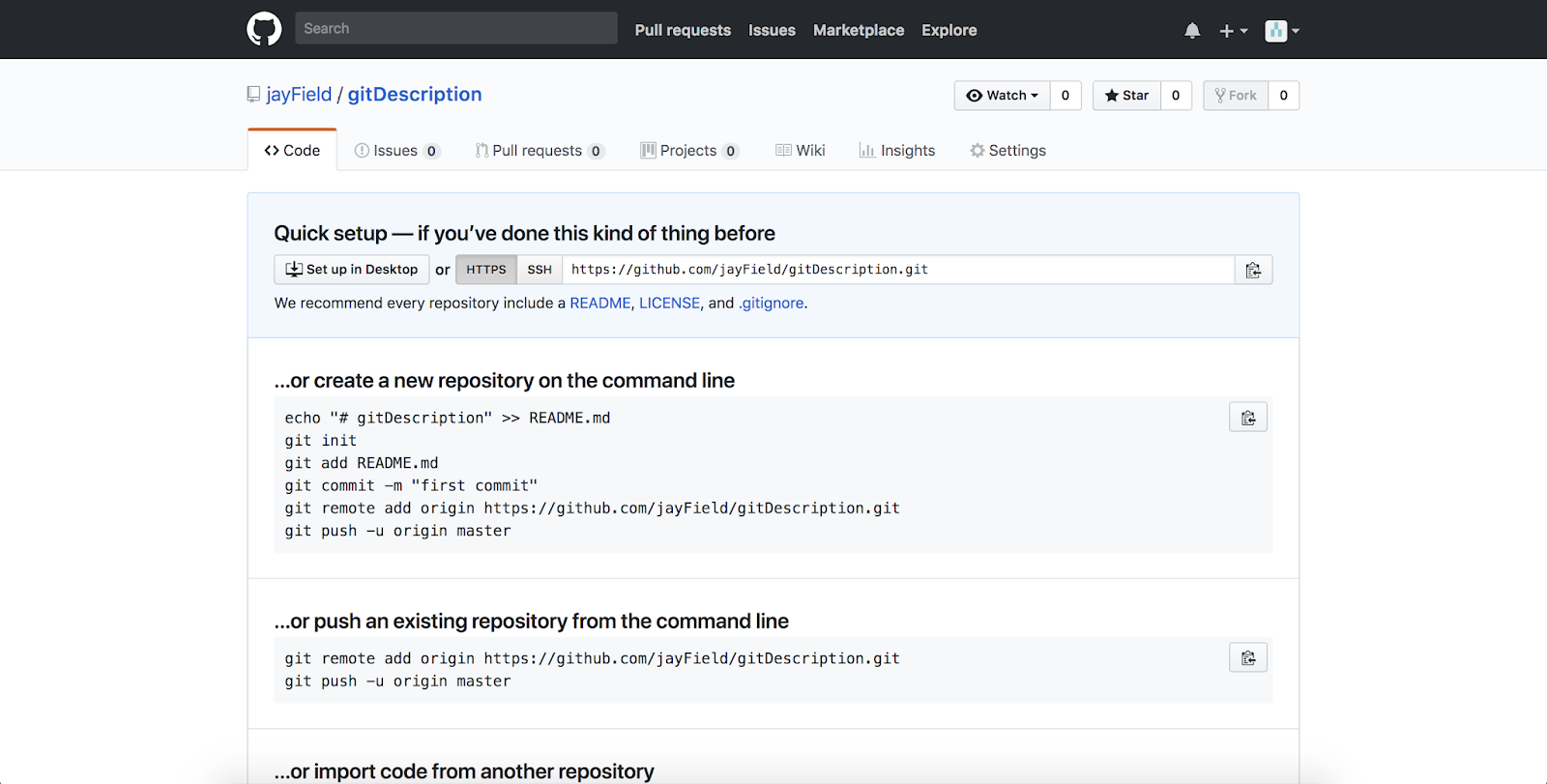Viewport: 1547px width, 784px height.
Task: Click the repository book icon
Action: click(x=253, y=95)
